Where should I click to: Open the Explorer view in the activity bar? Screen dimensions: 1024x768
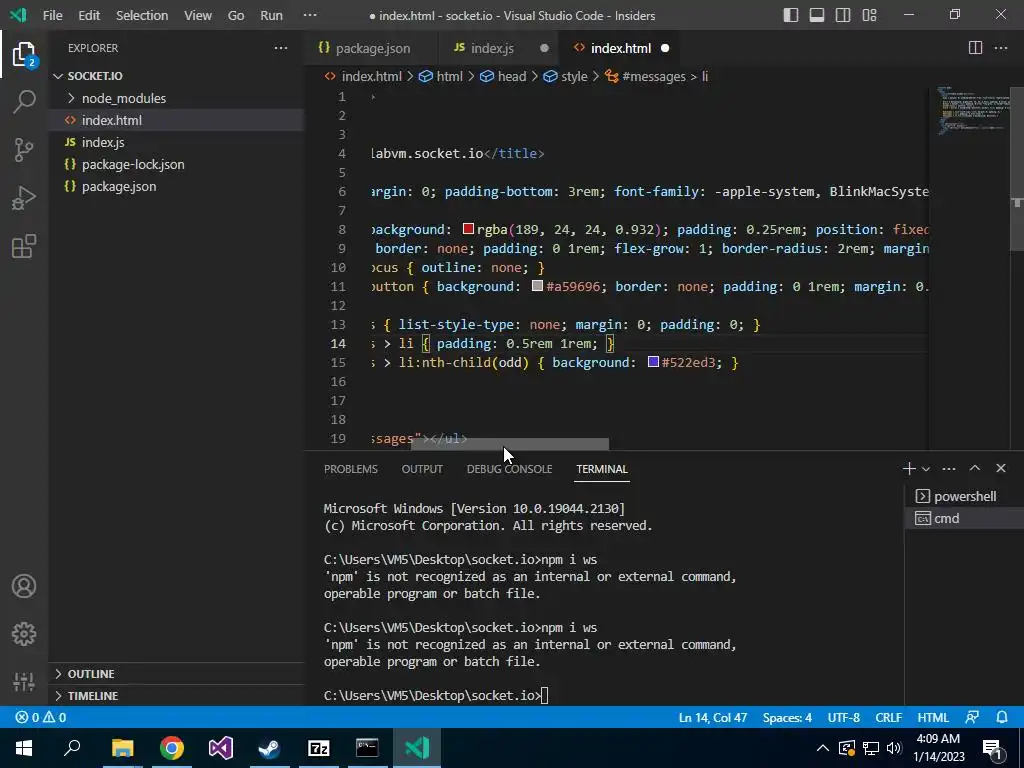click(24, 54)
